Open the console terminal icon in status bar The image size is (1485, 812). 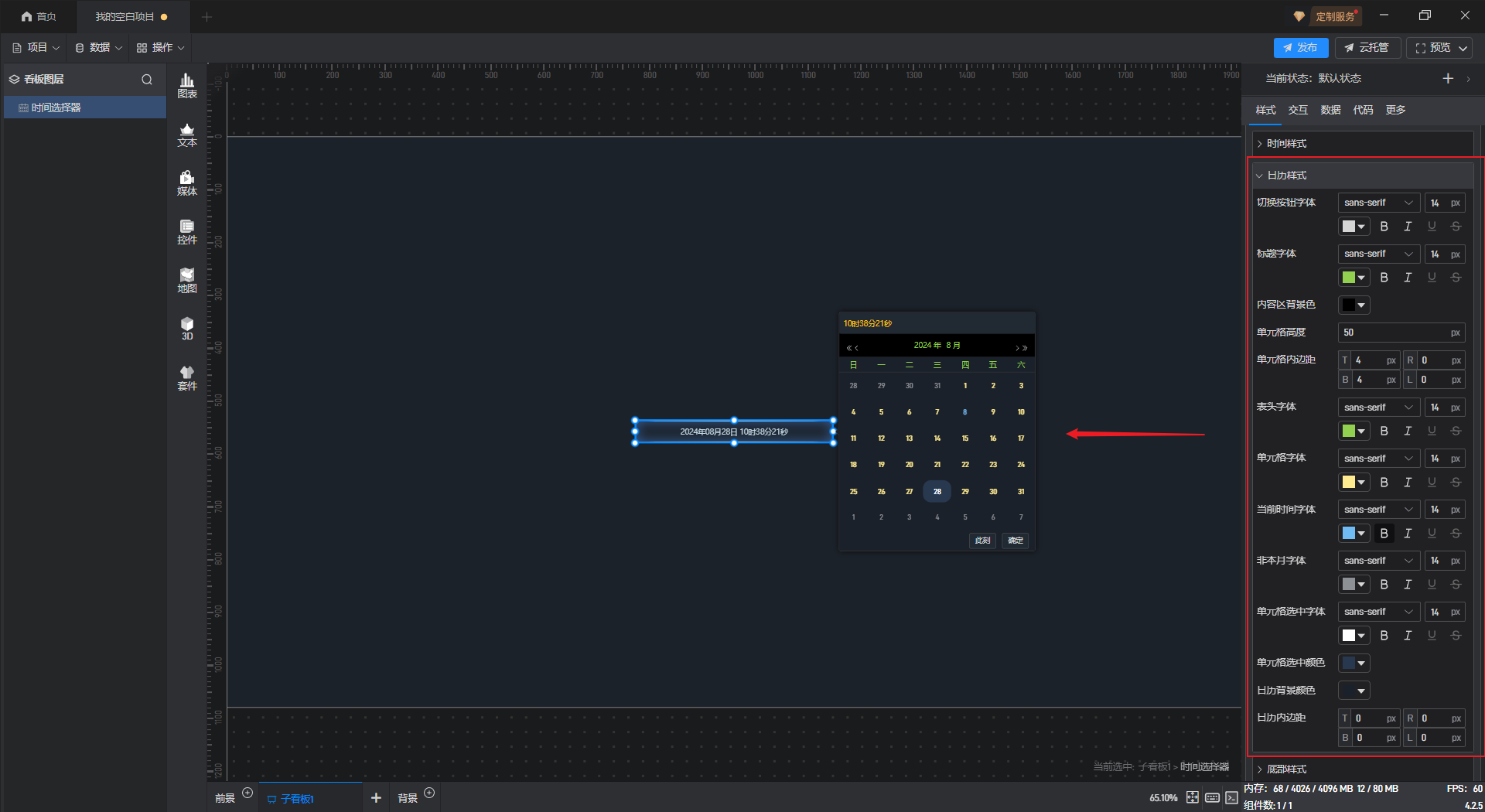tap(1231, 797)
